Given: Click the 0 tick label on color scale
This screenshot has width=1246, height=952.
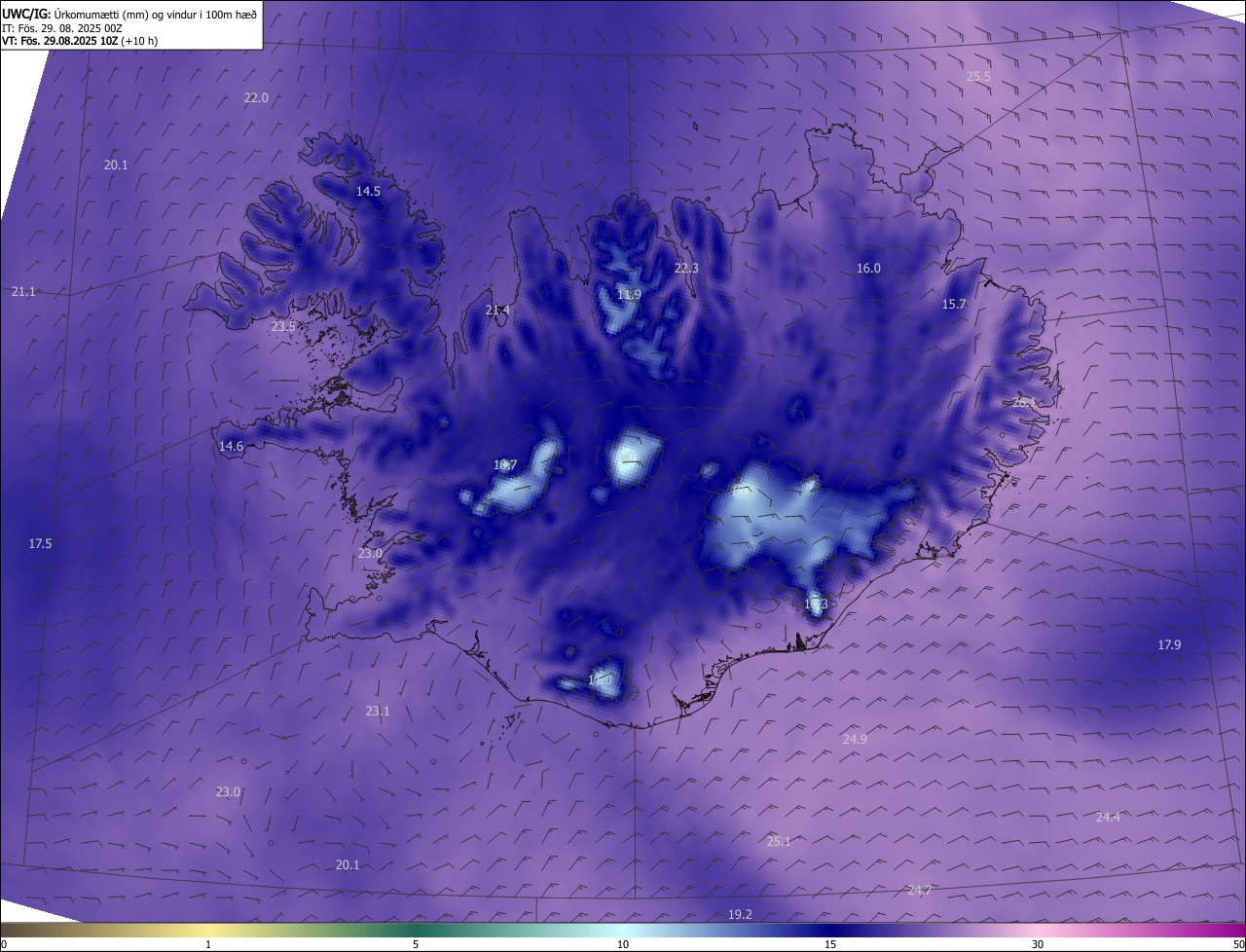Looking at the screenshot, I should point(4,945).
